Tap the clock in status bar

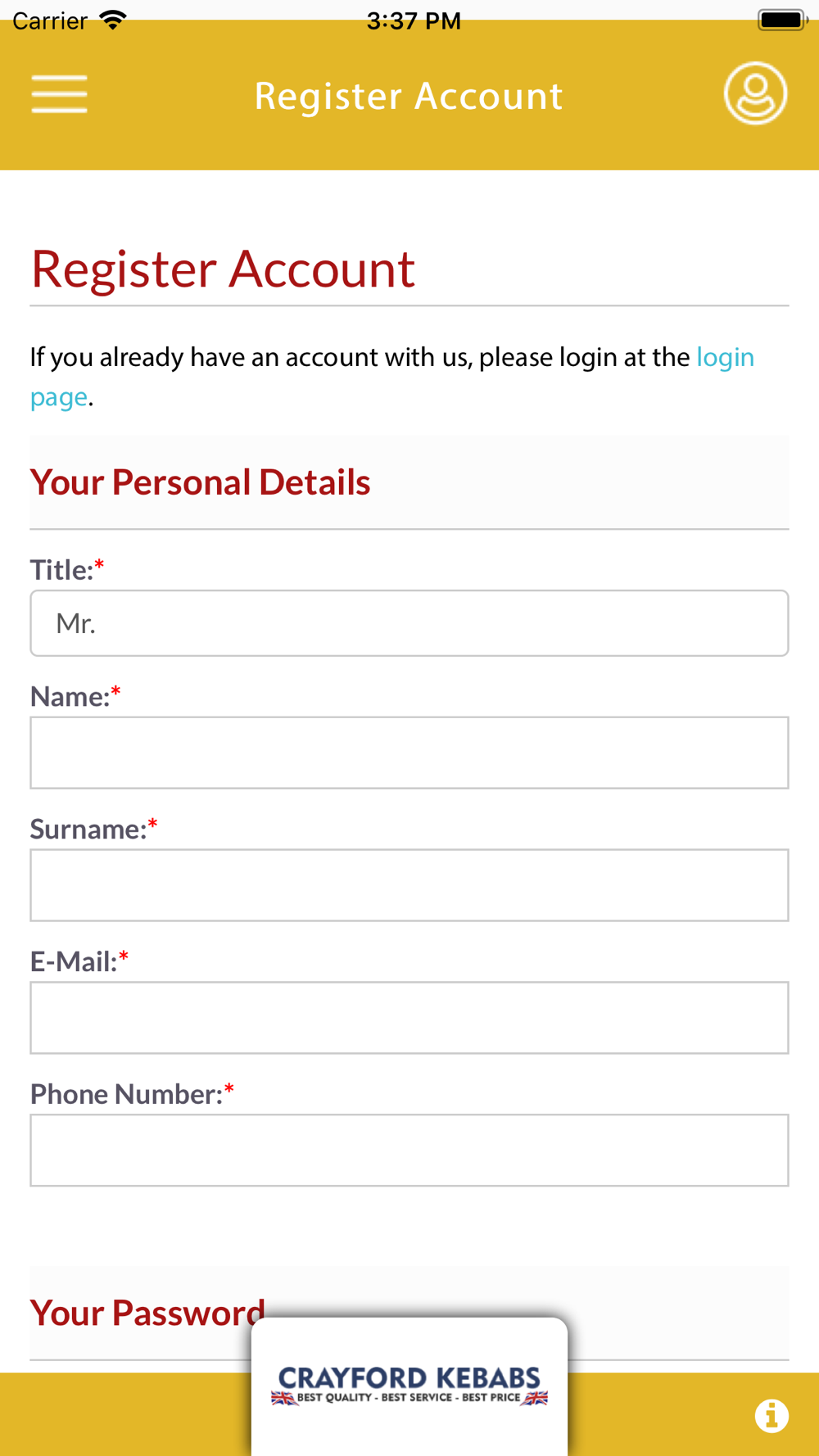414,20
